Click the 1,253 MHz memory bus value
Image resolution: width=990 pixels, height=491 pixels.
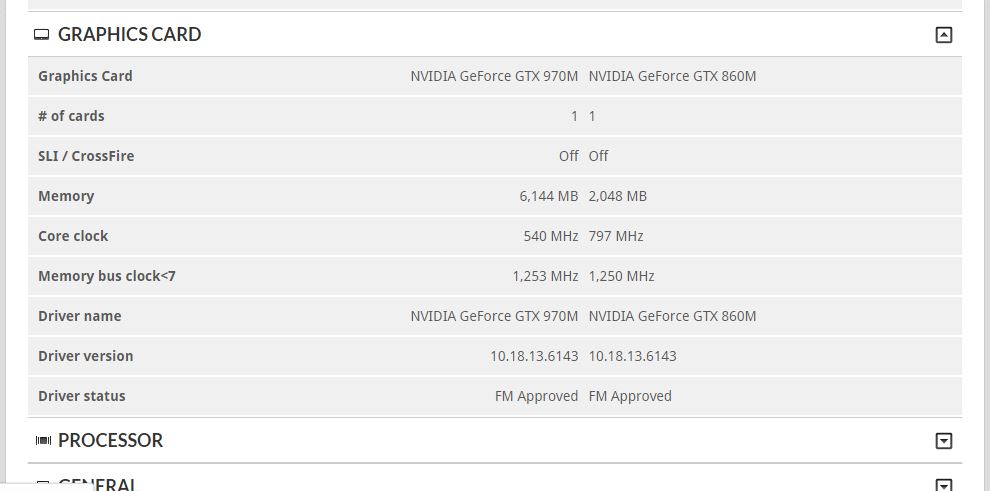coord(546,276)
